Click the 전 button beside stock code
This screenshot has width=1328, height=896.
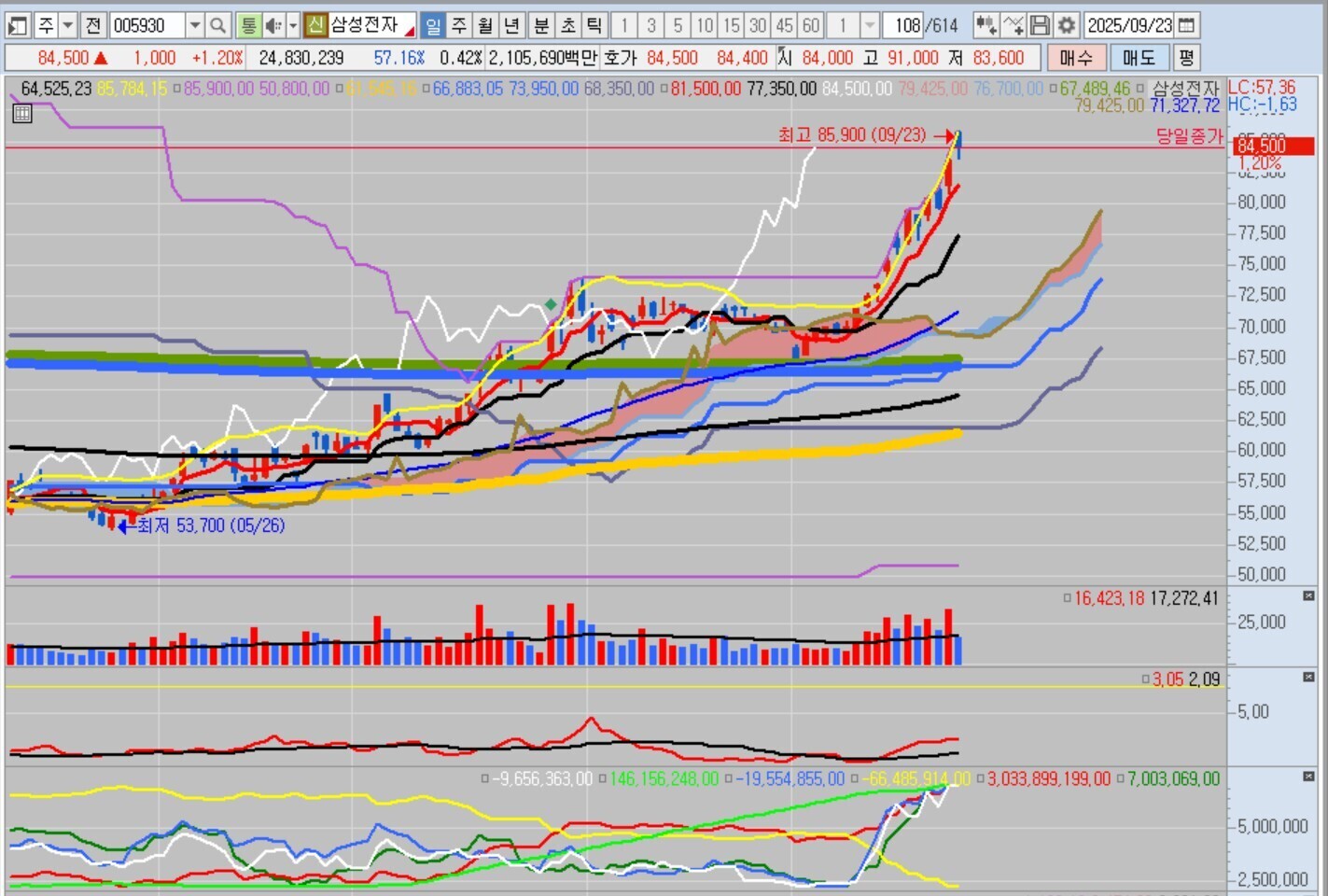click(x=92, y=25)
